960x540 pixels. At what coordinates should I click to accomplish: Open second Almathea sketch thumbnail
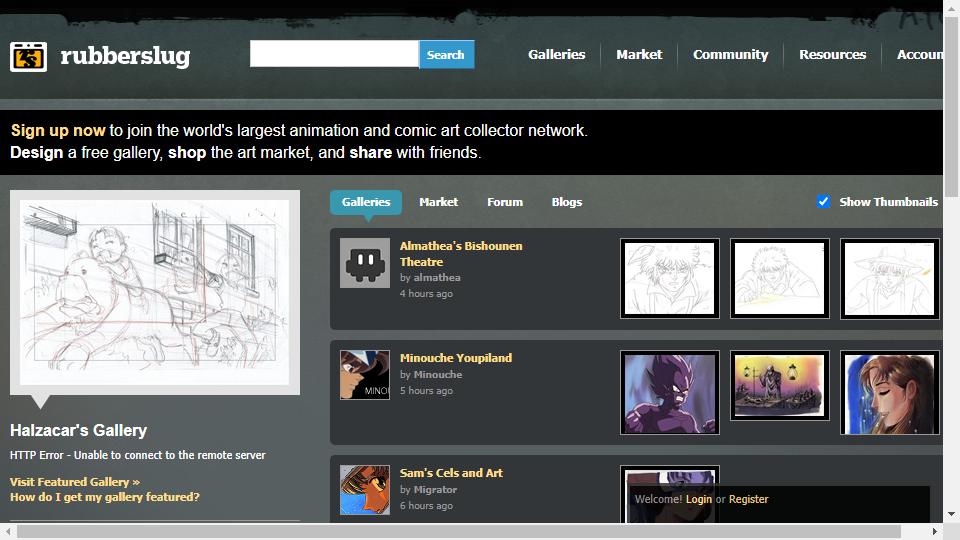click(780, 279)
